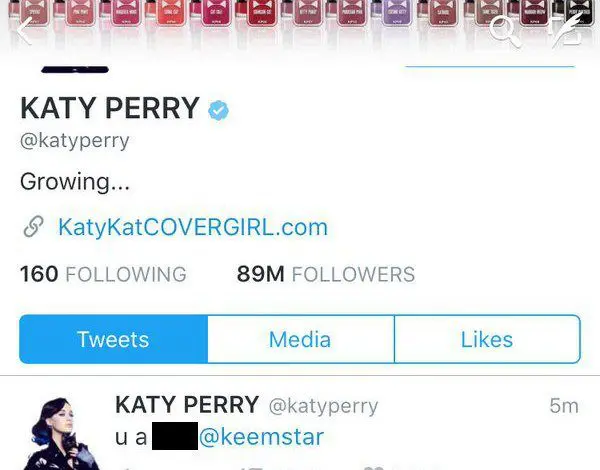Open search with the magnifying glass icon
The height and width of the screenshot is (470, 600).
pyautogui.click(x=505, y=33)
